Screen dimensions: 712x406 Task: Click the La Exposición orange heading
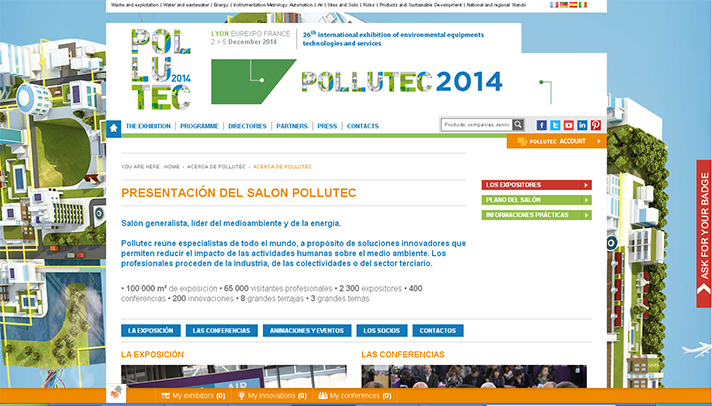tap(153, 355)
